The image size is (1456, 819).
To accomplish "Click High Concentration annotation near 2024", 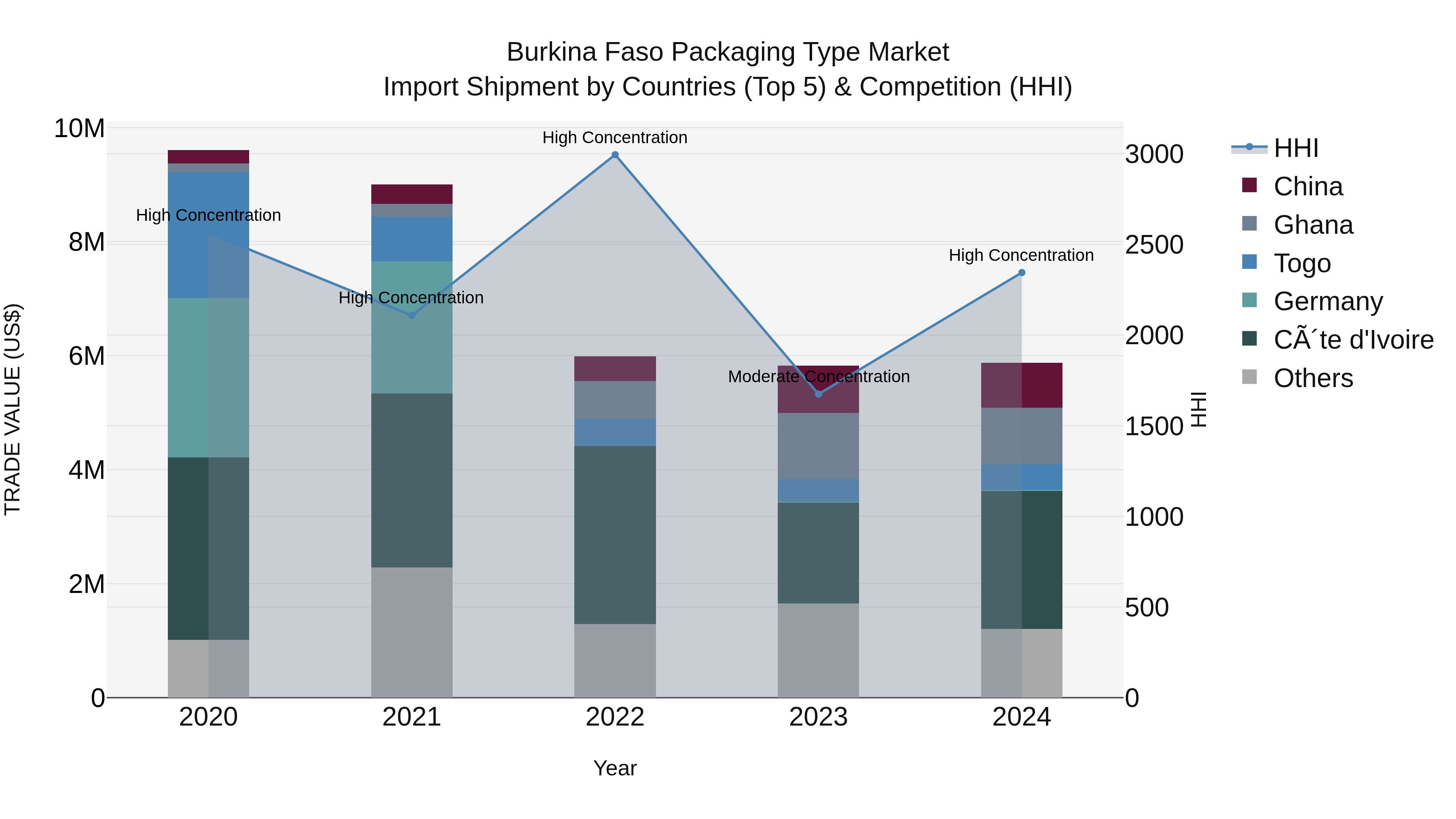I will point(1021,256).
